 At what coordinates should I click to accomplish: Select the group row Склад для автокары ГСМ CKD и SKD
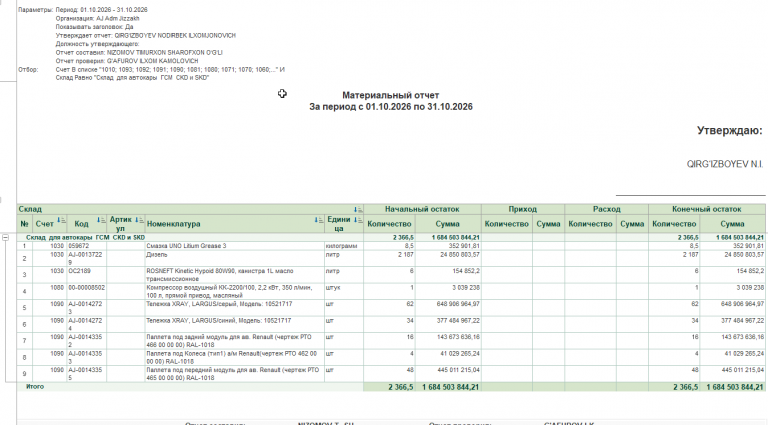coord(190,237)
